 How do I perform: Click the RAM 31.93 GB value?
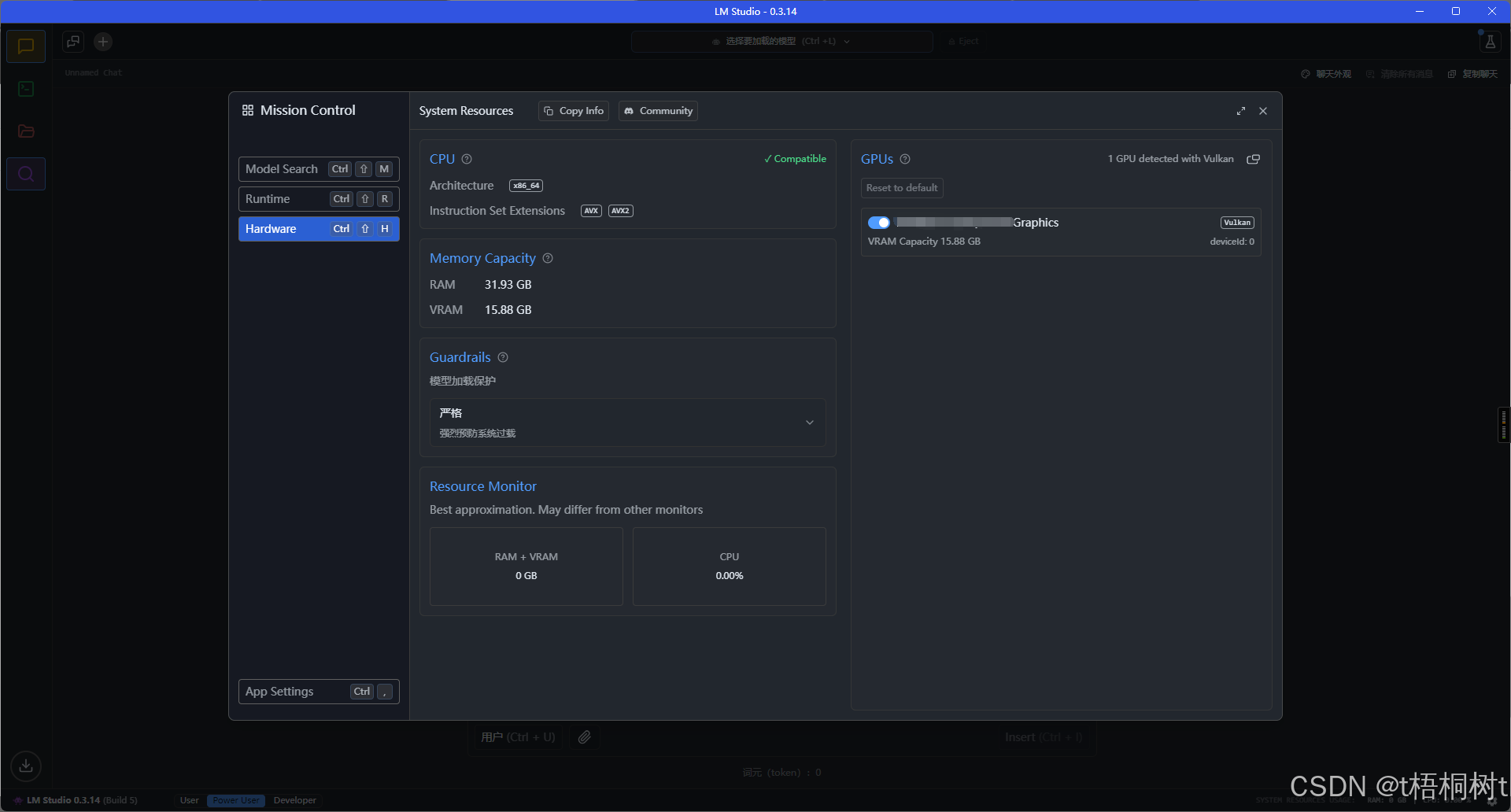tap(508, 285)
